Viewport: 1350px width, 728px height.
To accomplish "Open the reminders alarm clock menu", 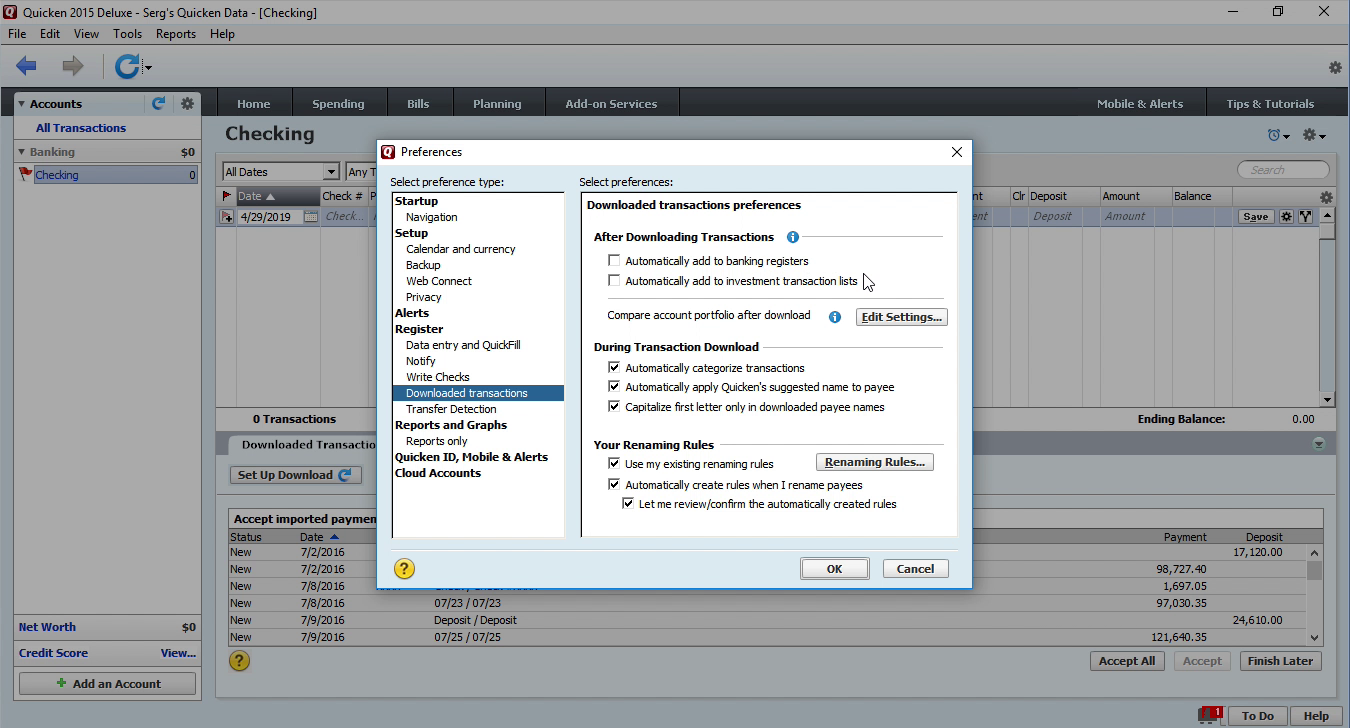I will coord(1278,135).
